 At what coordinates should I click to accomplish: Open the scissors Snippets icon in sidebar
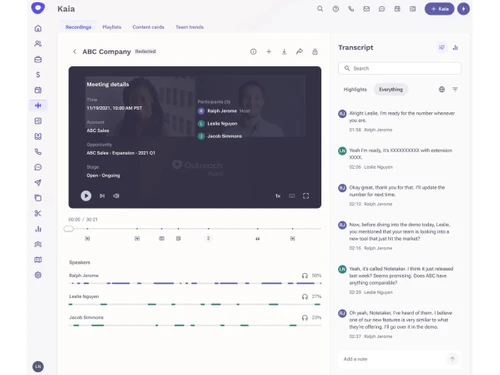pos(38,213)
